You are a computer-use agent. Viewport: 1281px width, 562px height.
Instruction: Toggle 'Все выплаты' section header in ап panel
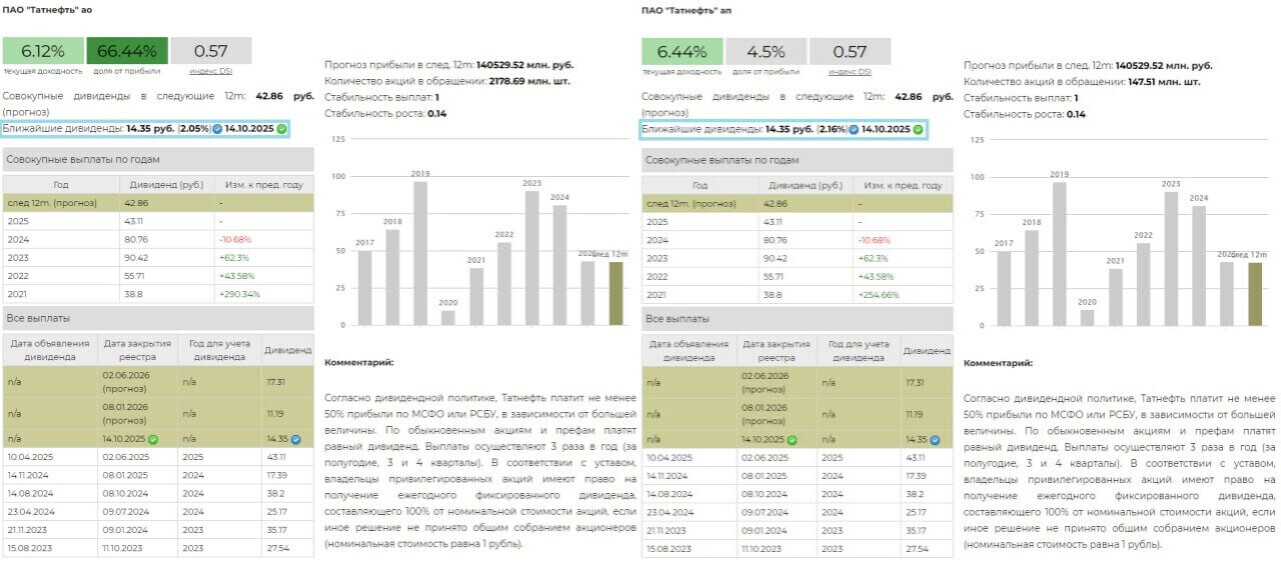pyautogui.click(x=797, y=318)
